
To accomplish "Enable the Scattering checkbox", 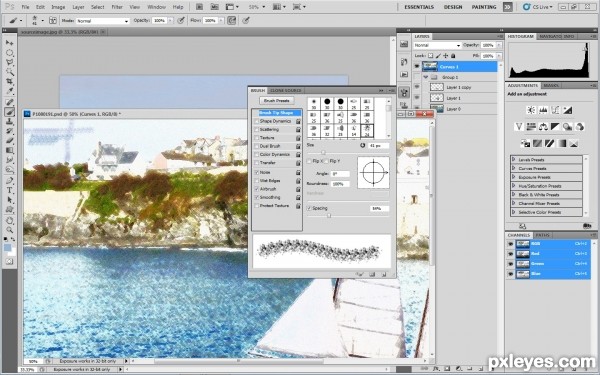I will 257,130.
